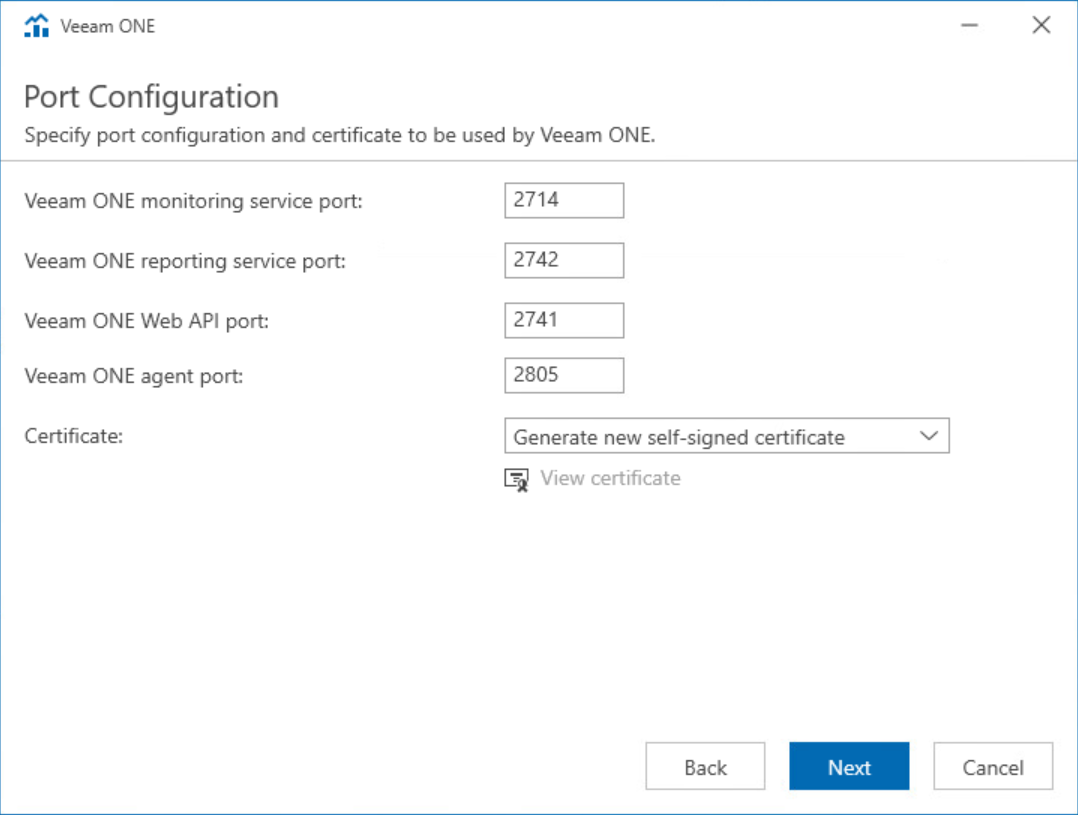Select the monitoring service port field showing 2714
Image resolution: width=1078 pixels, height=815 pixels.
[x=563, y=200]
